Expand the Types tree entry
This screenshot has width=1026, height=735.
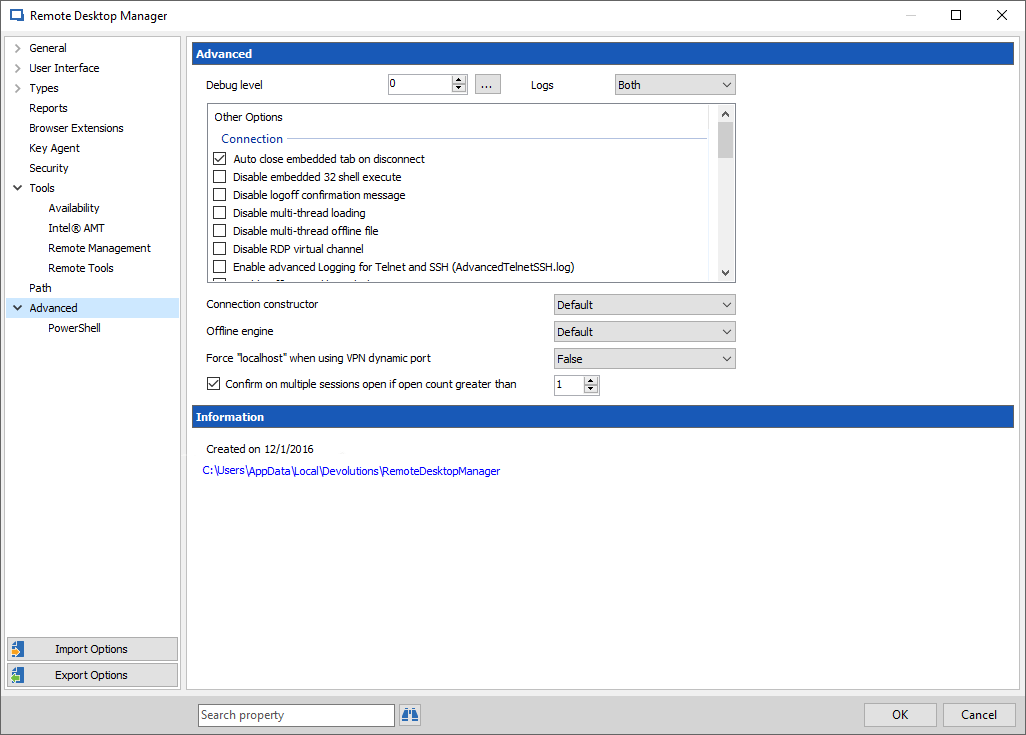tap(17, 87)
